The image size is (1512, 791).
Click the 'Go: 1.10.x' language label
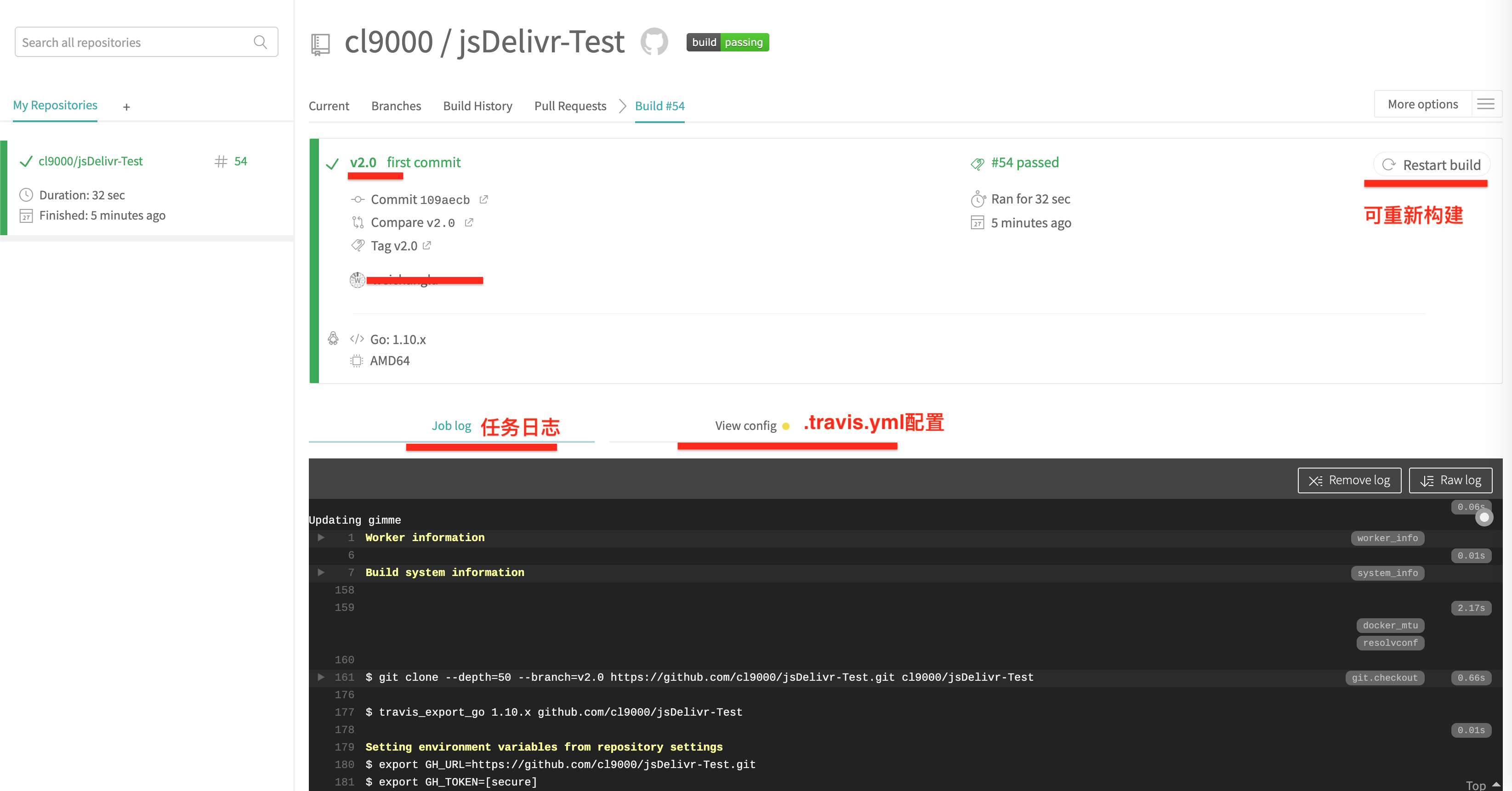pos(398,340)
